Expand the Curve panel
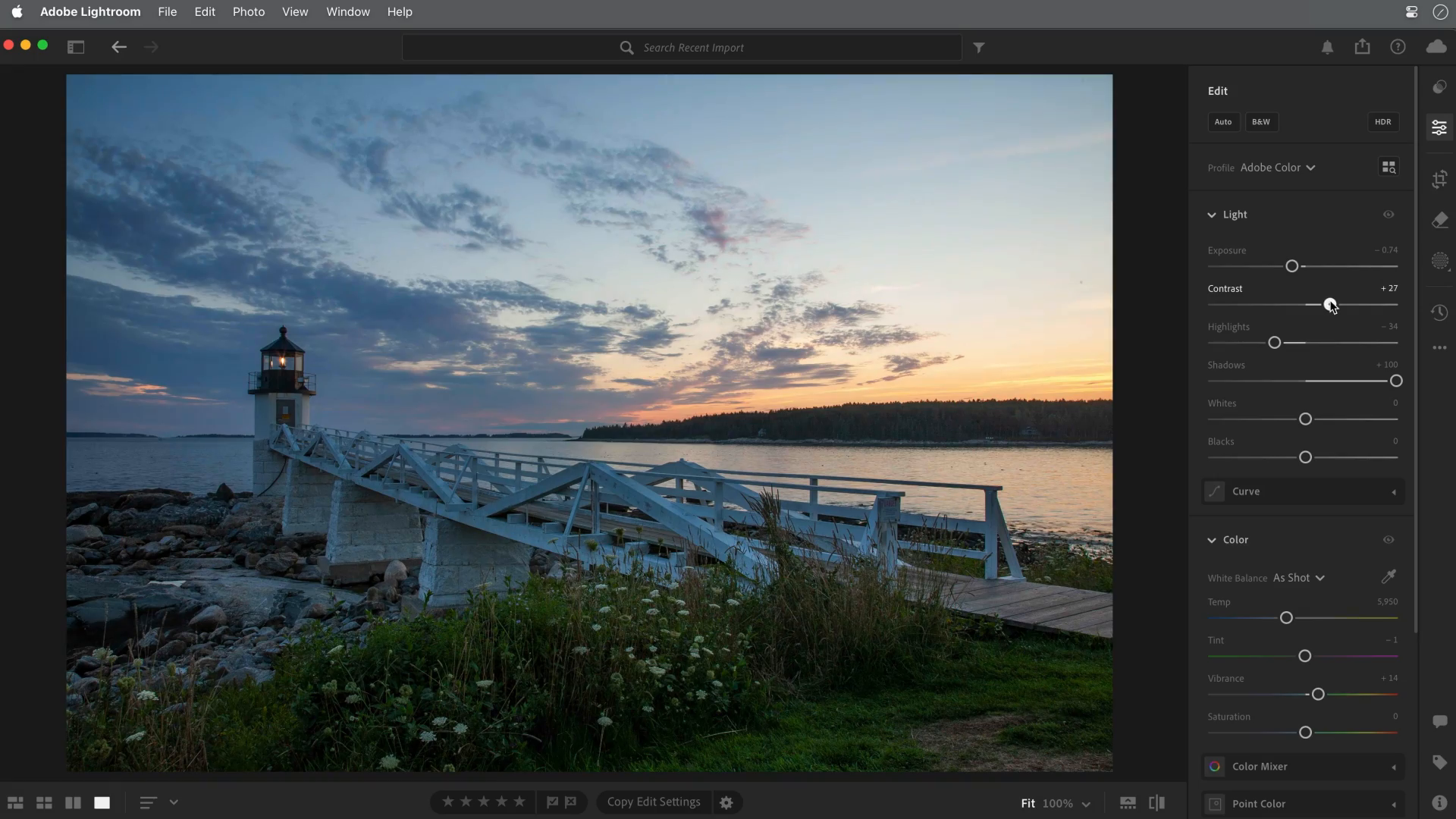1456x819 pixels. [x=1303, y=491]
